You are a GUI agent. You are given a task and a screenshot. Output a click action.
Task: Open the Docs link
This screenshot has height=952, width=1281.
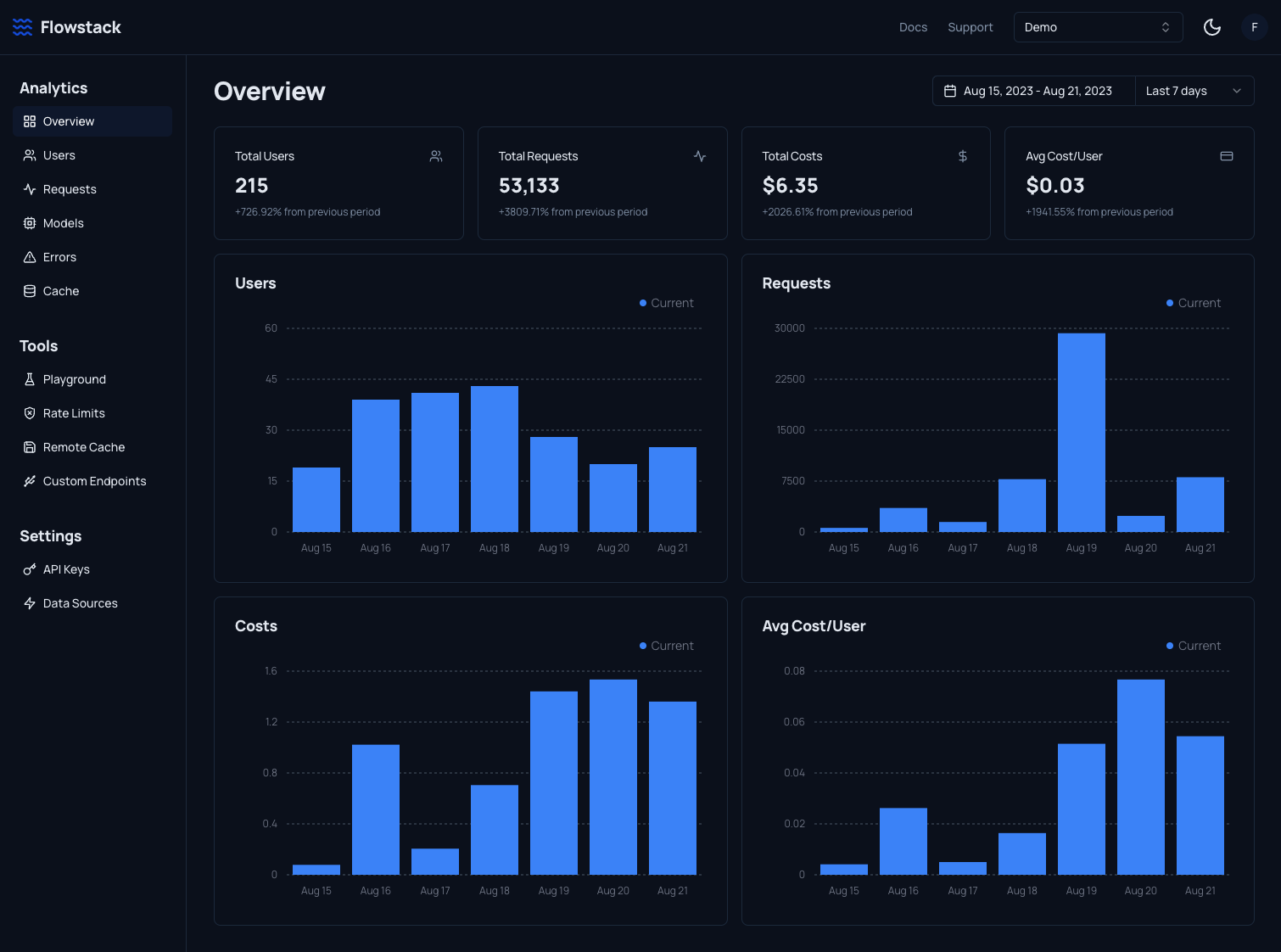[913, 27]
